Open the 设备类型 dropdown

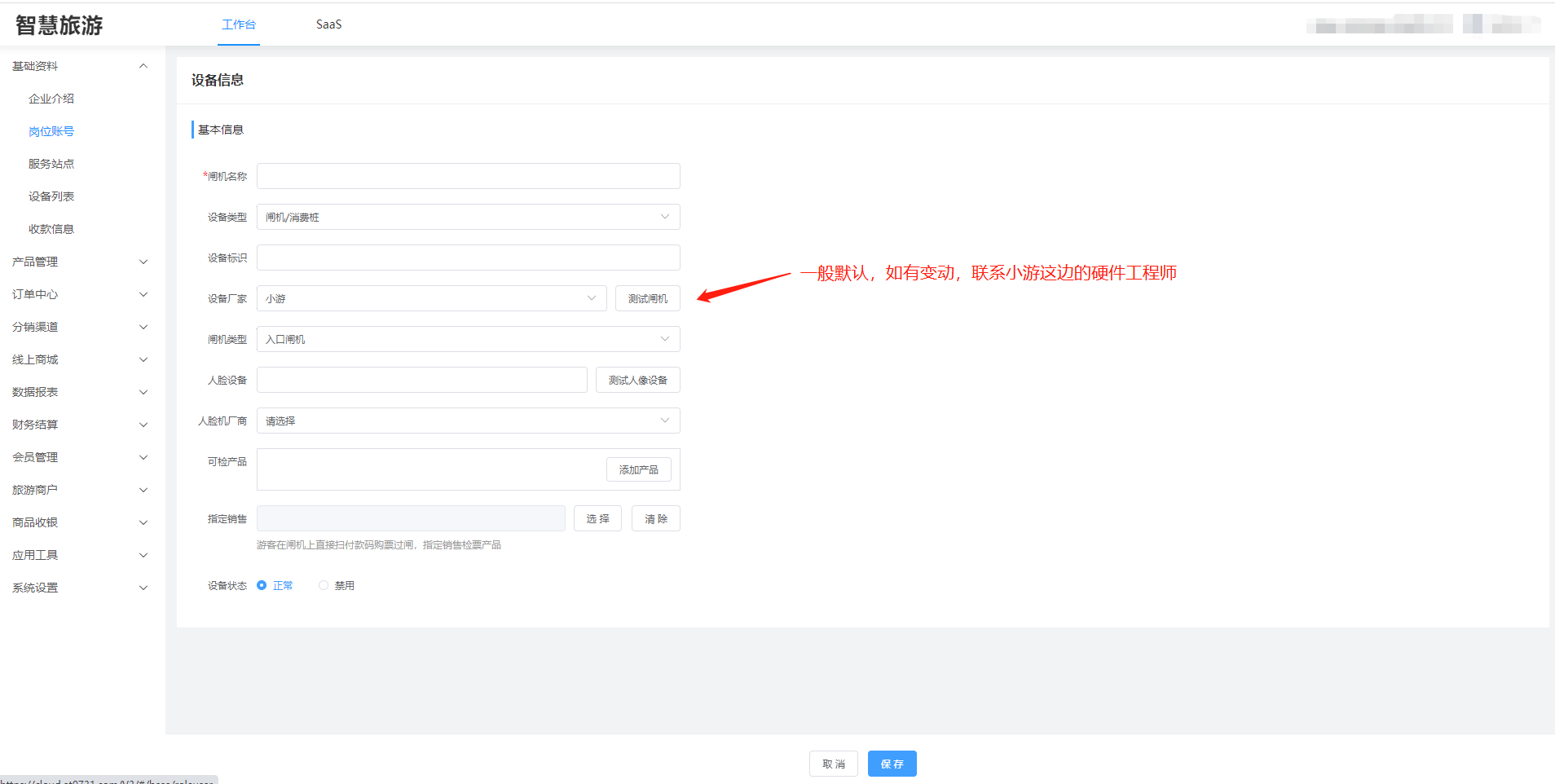click(x=468, y=217)
